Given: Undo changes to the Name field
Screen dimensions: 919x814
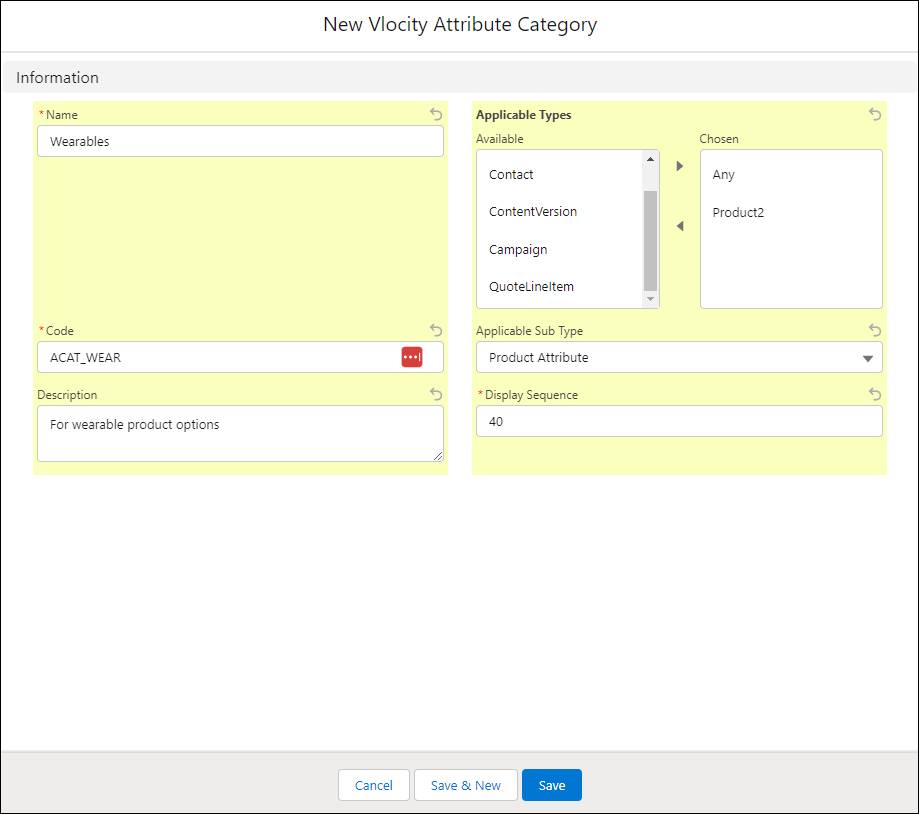Looking at the screenshot, I should pyautogui.click(x=435, y=114).
